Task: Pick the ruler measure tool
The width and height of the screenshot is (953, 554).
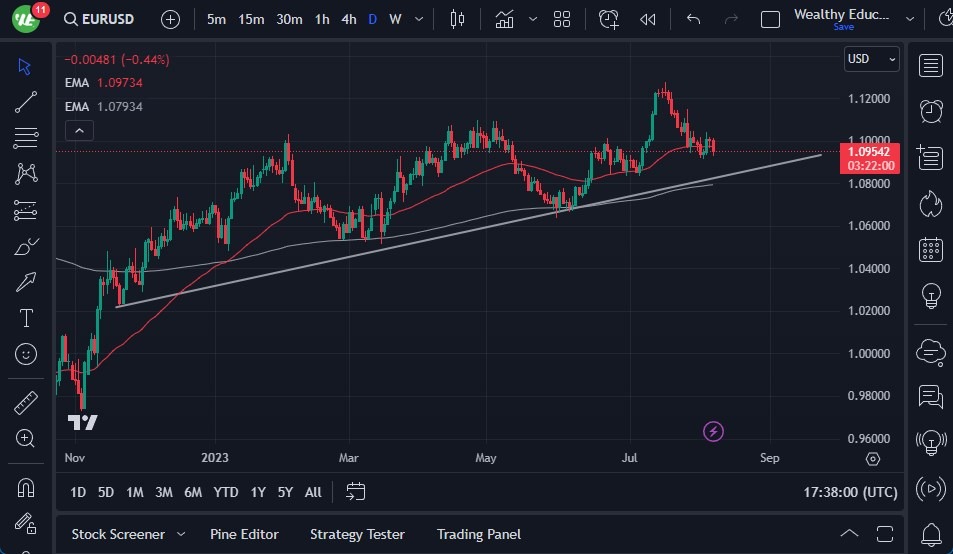Action: pos(26,403)
